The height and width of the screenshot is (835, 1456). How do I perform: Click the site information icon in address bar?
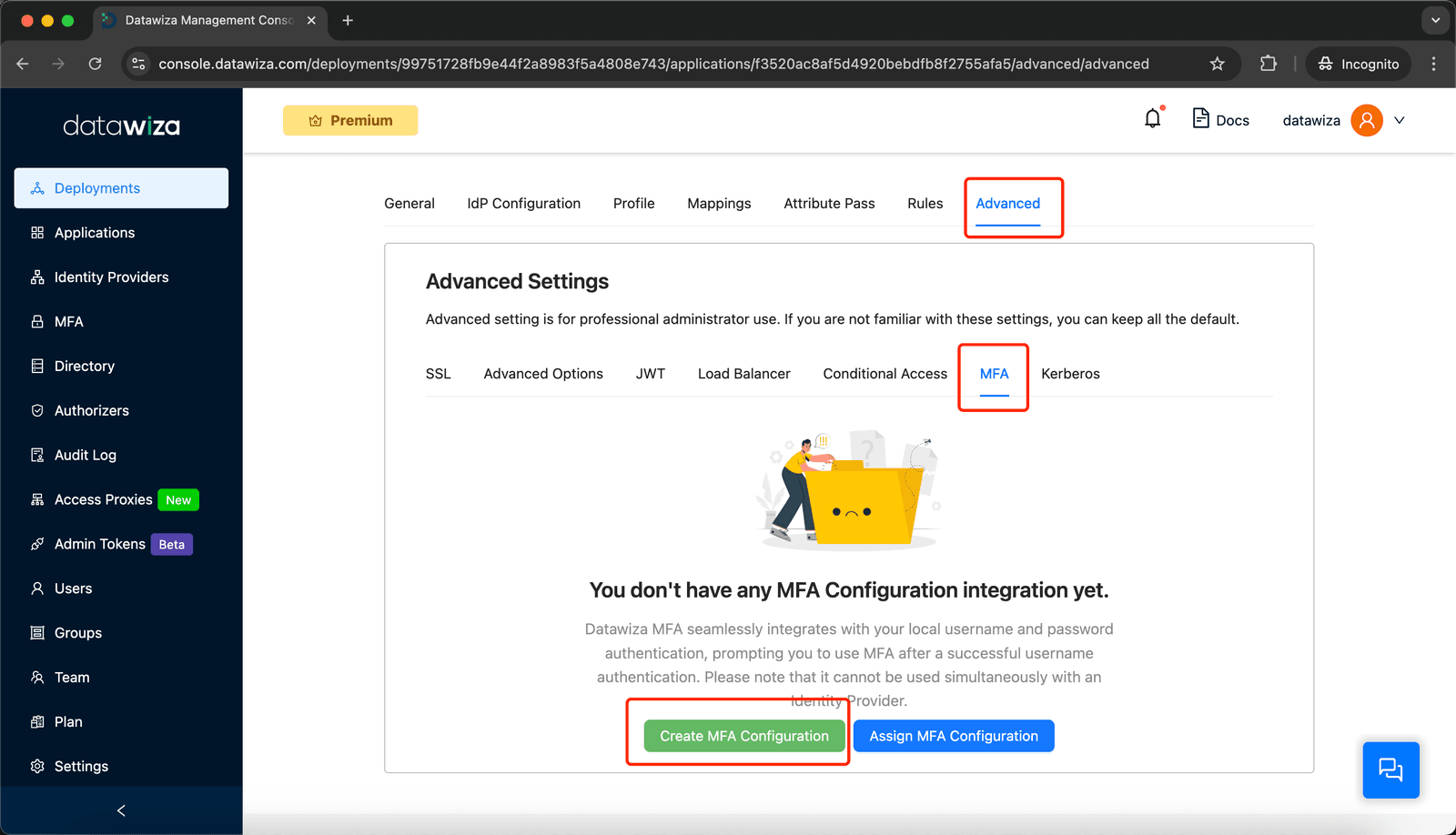tap(138, 64)
